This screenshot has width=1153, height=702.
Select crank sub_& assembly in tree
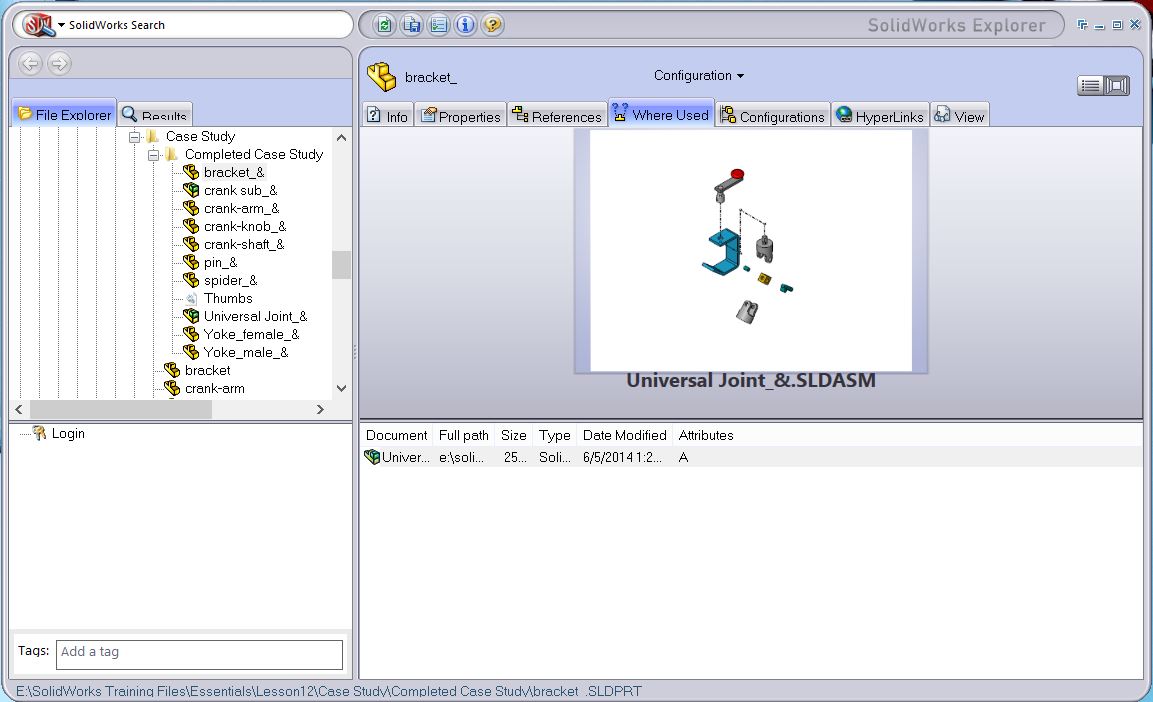click(240, 190)
